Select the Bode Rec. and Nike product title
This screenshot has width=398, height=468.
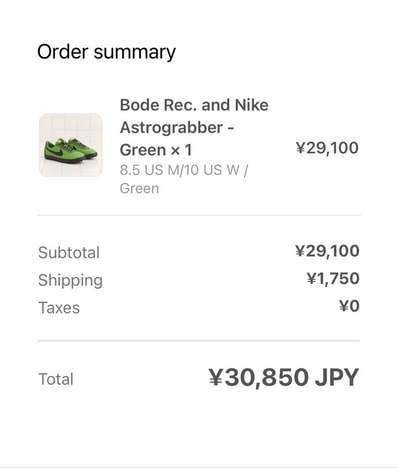(x=194, y=105)
